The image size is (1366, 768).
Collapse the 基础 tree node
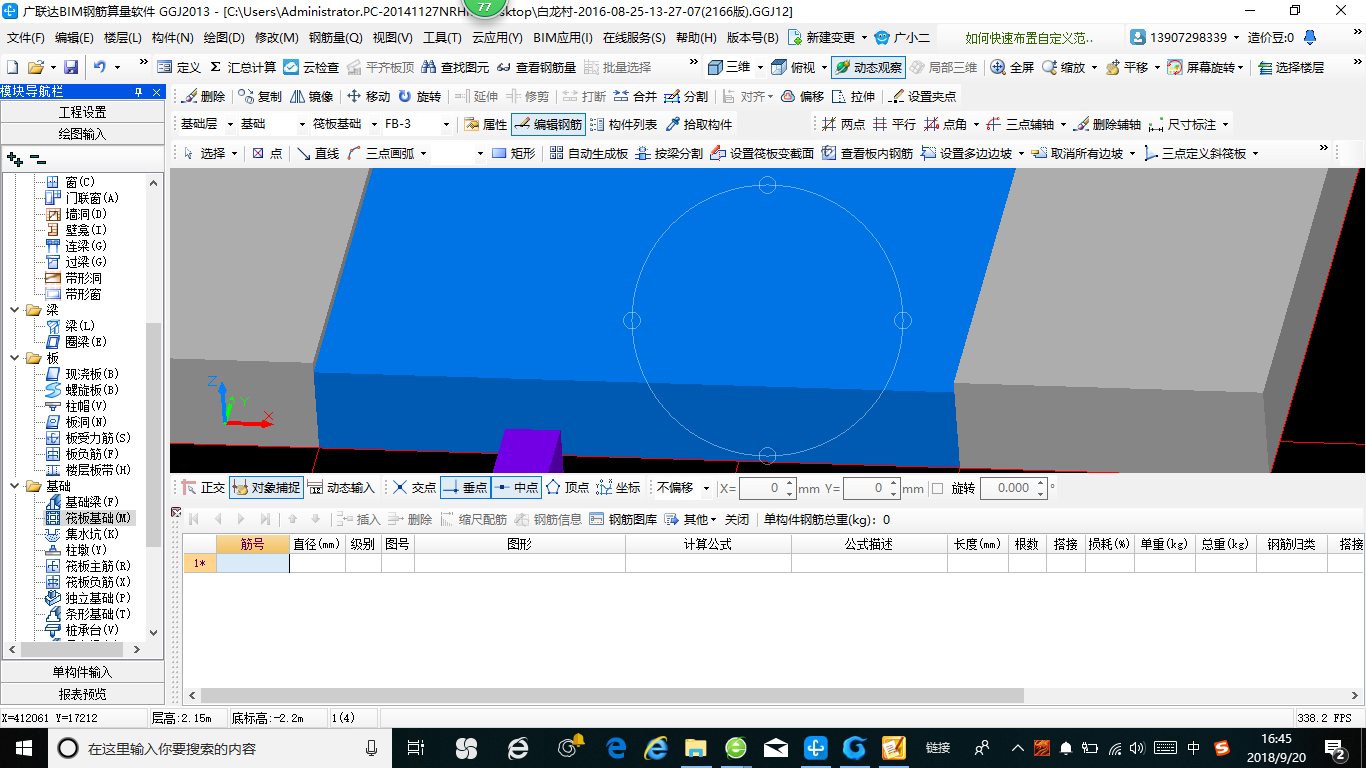click(x=14, y=486)
